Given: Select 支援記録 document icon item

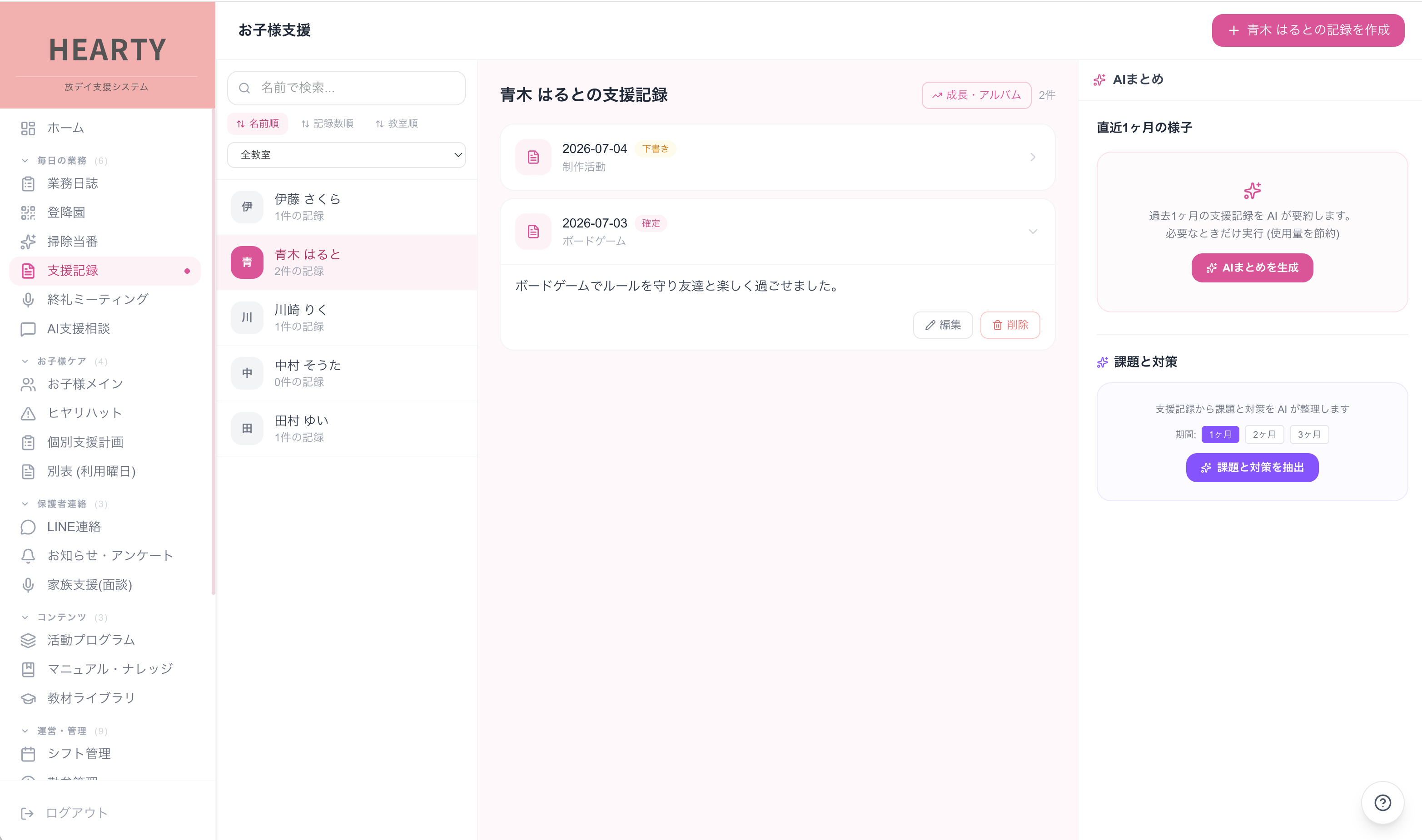Looking at the screenshot, I should click(x=105, y=271).
